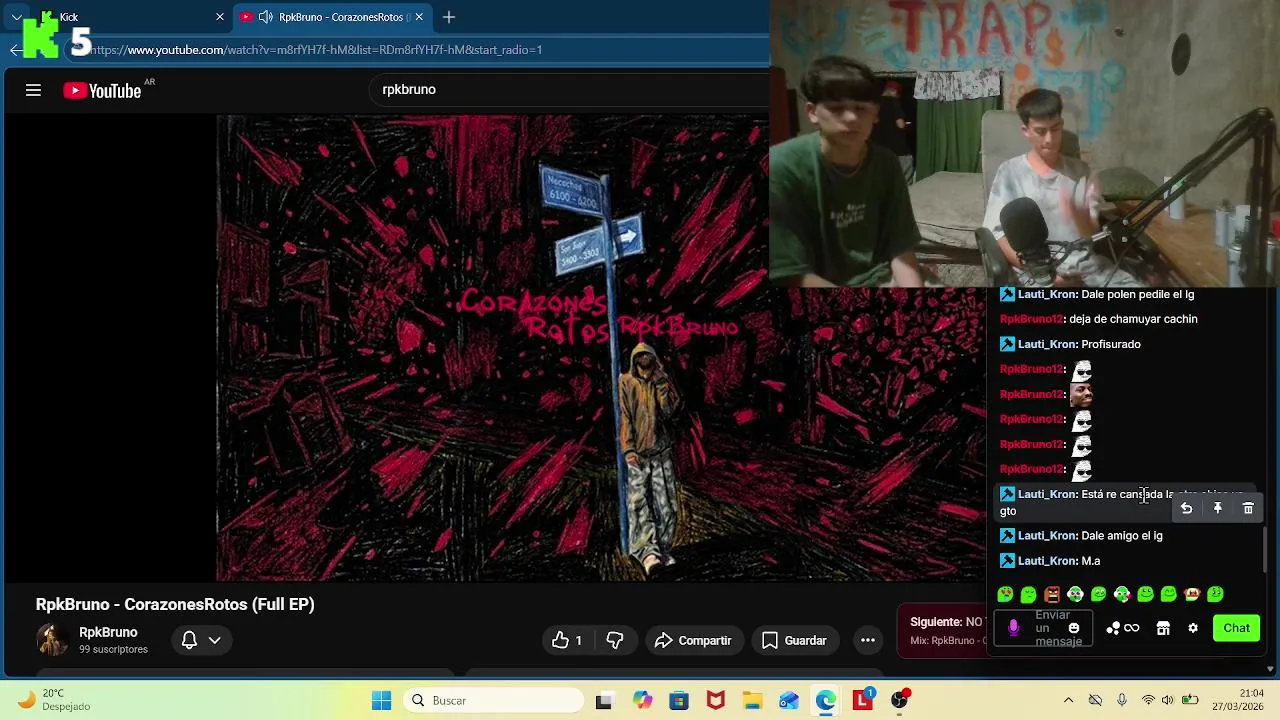Viewport: 1280px width, 720px height.
Task: Launch Copilot from the taskbar
Action: 642,700
